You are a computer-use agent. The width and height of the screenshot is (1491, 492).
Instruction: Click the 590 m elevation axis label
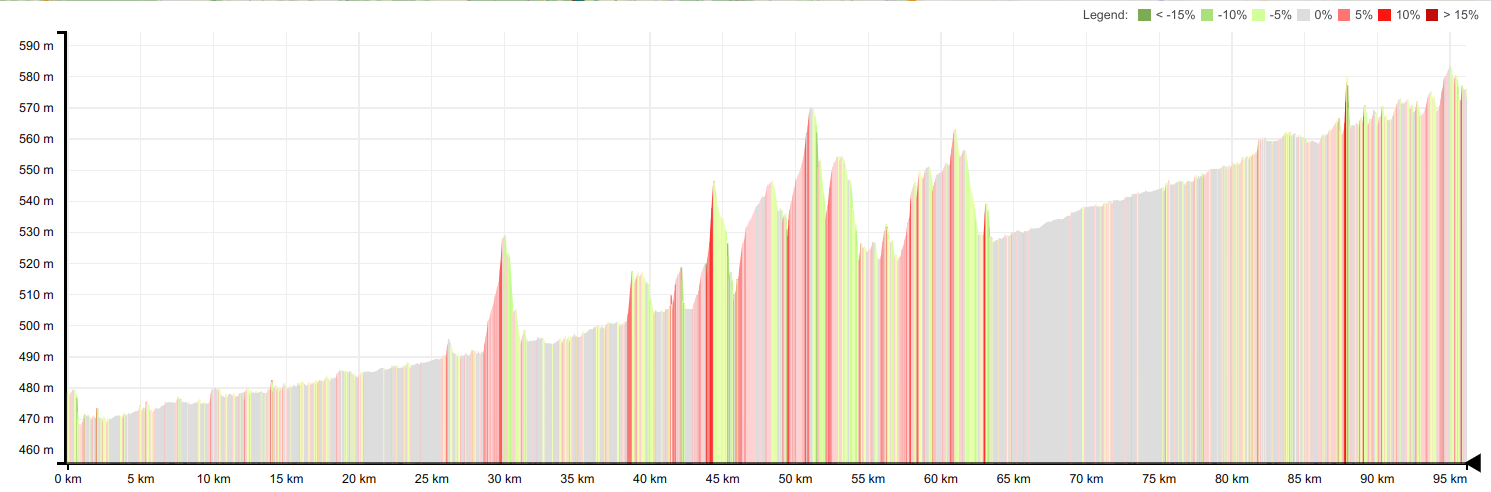36,46
